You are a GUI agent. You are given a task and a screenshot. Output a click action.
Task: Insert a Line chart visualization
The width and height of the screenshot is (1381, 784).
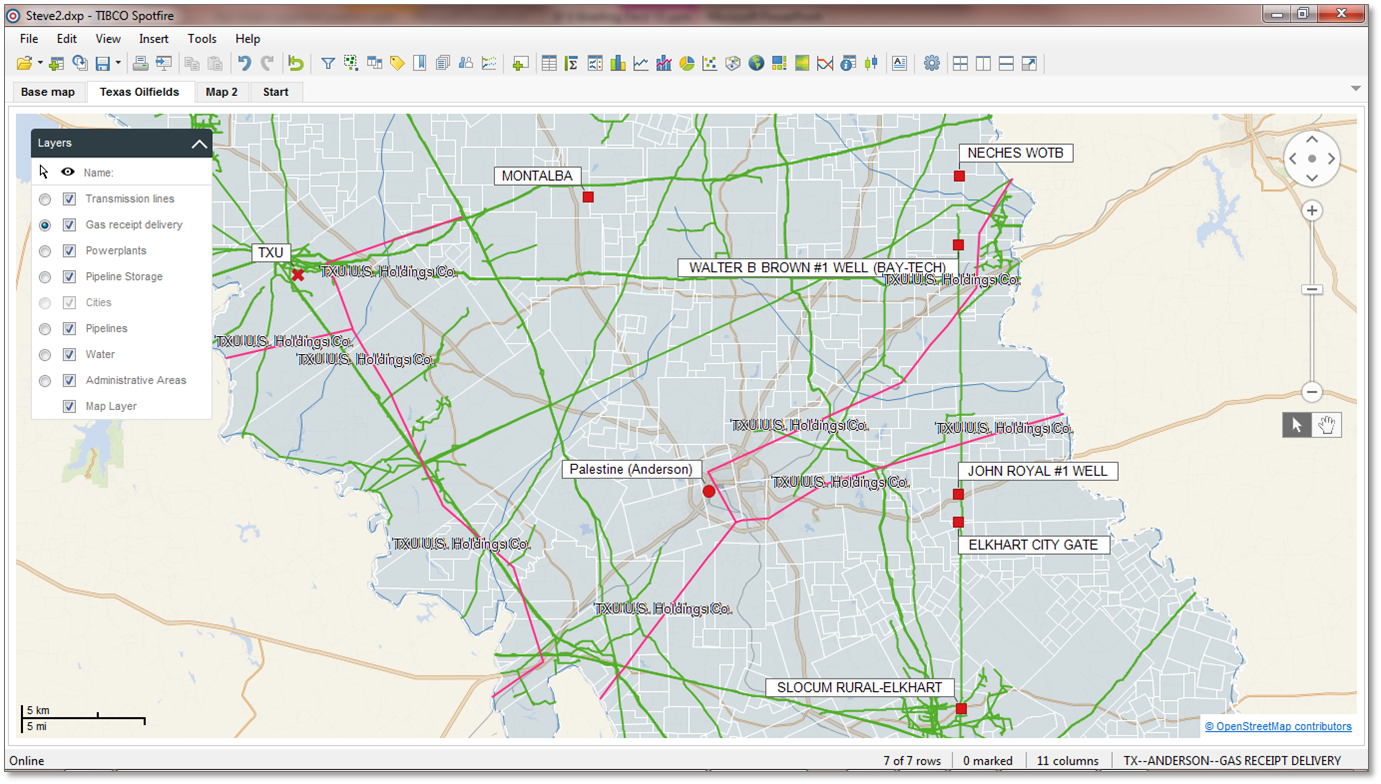(x=641, y=64)
